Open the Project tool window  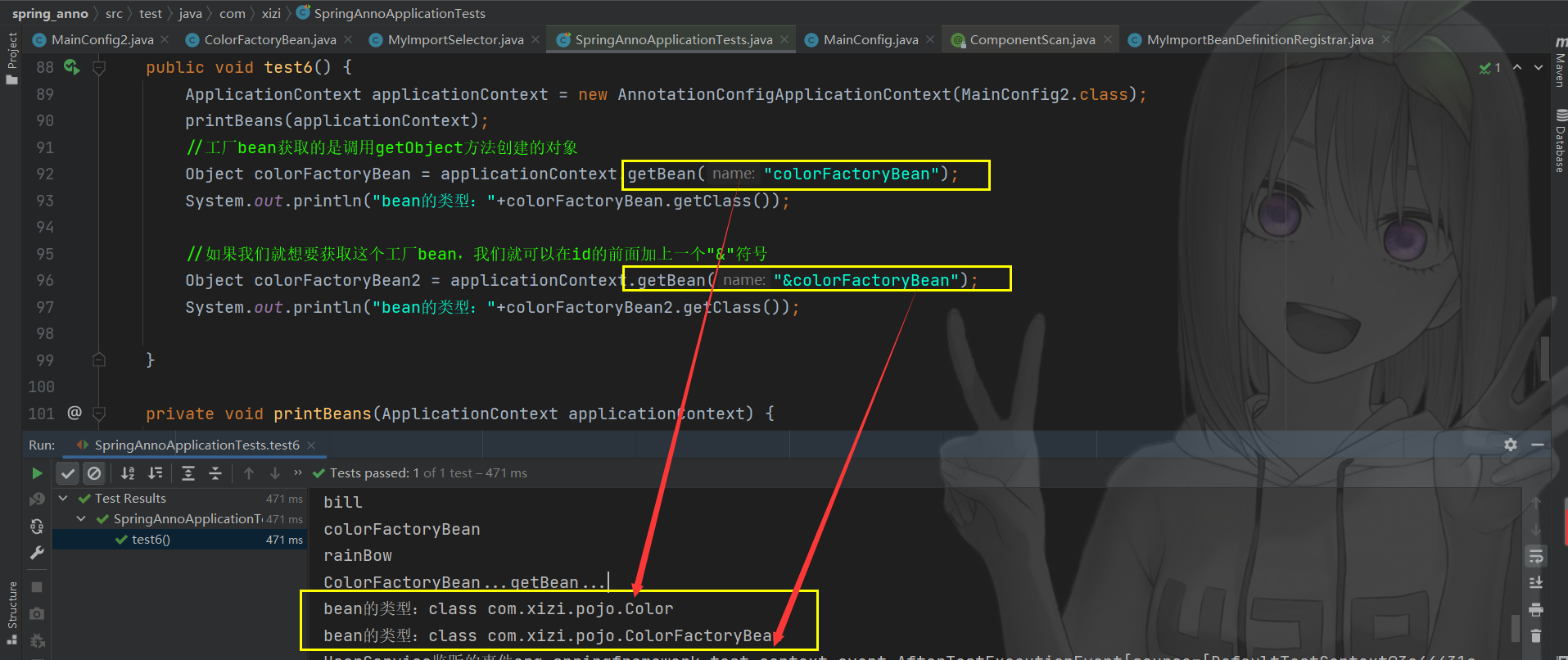tap(11, 58)
